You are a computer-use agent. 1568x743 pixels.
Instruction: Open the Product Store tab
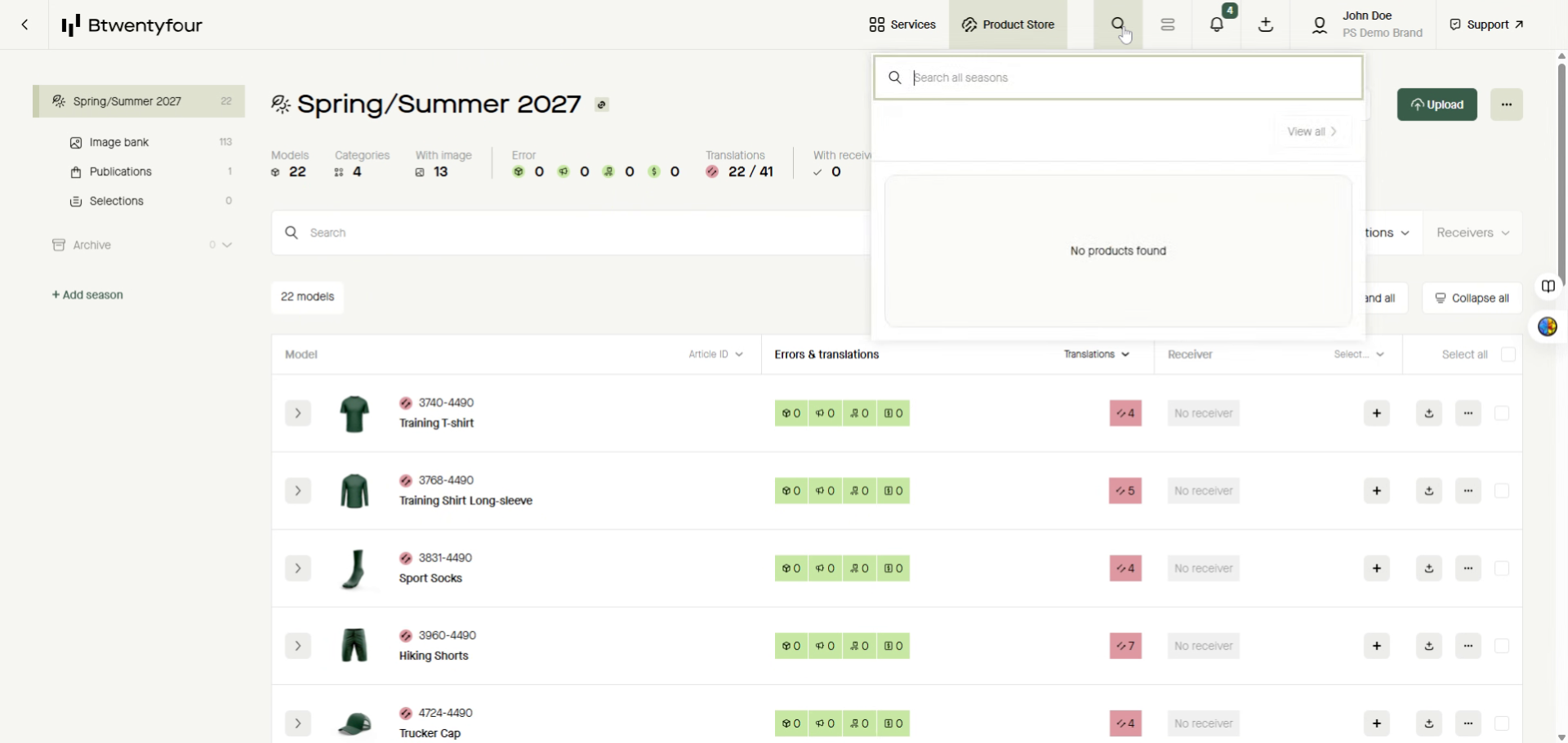click(x=1008, y=24)
